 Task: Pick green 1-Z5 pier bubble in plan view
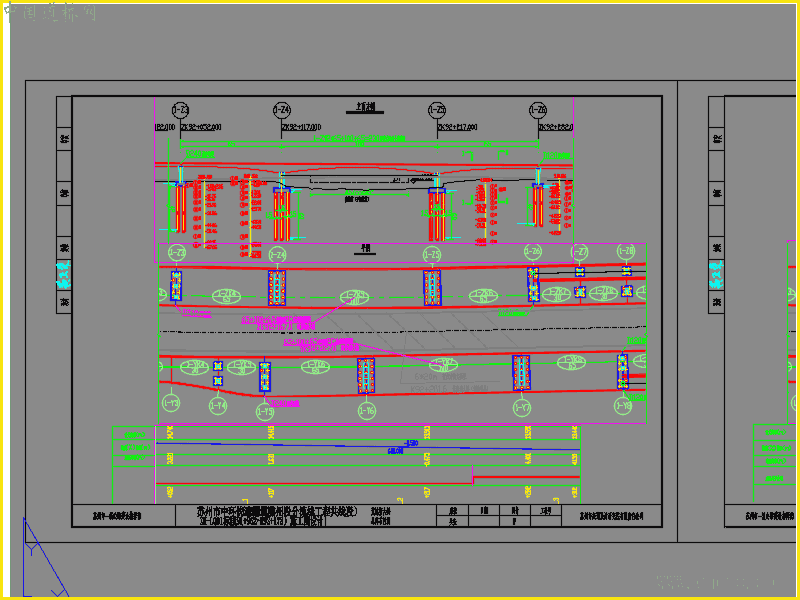432,254
